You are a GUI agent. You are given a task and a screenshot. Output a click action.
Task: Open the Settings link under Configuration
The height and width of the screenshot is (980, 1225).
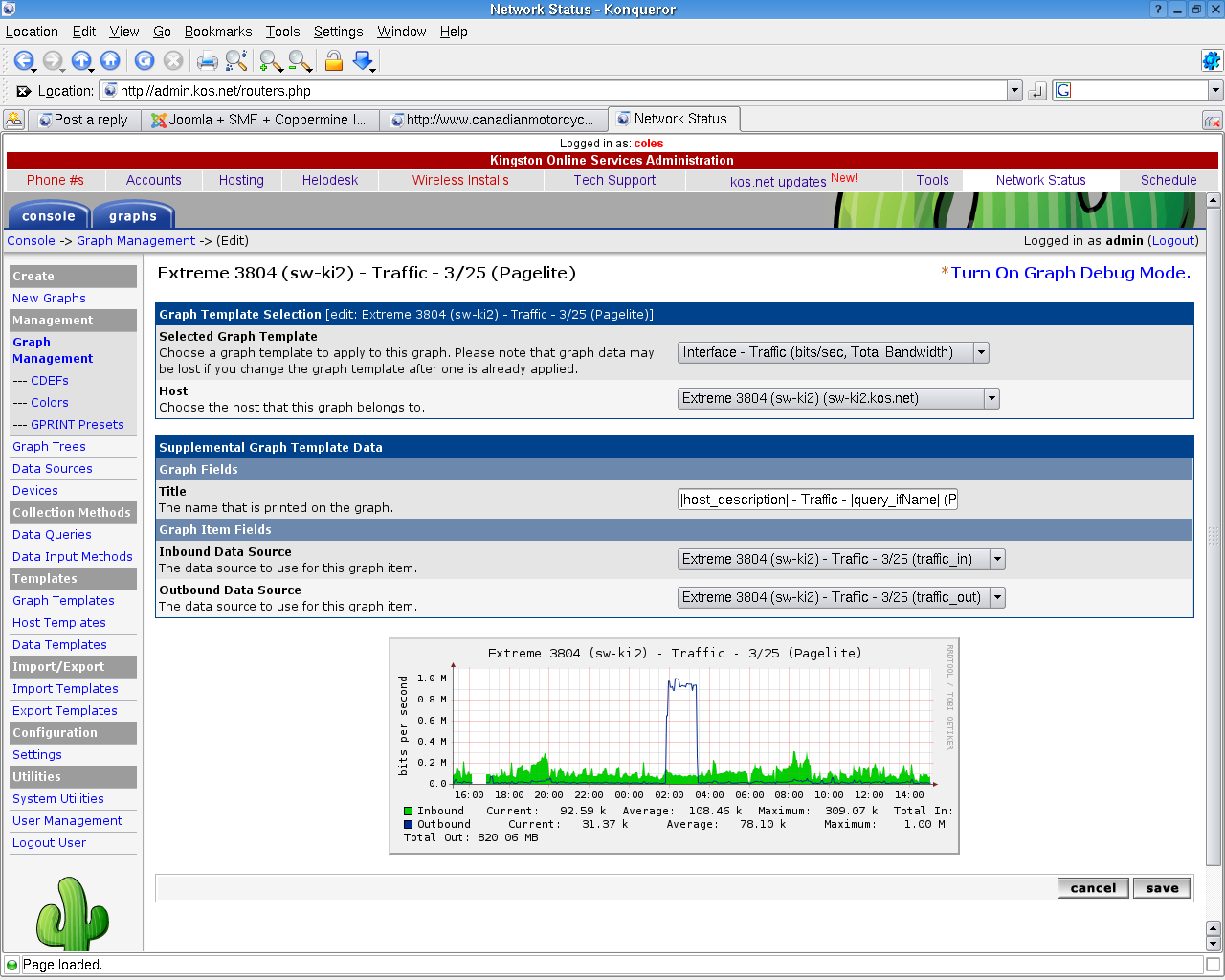click(37, 755)
